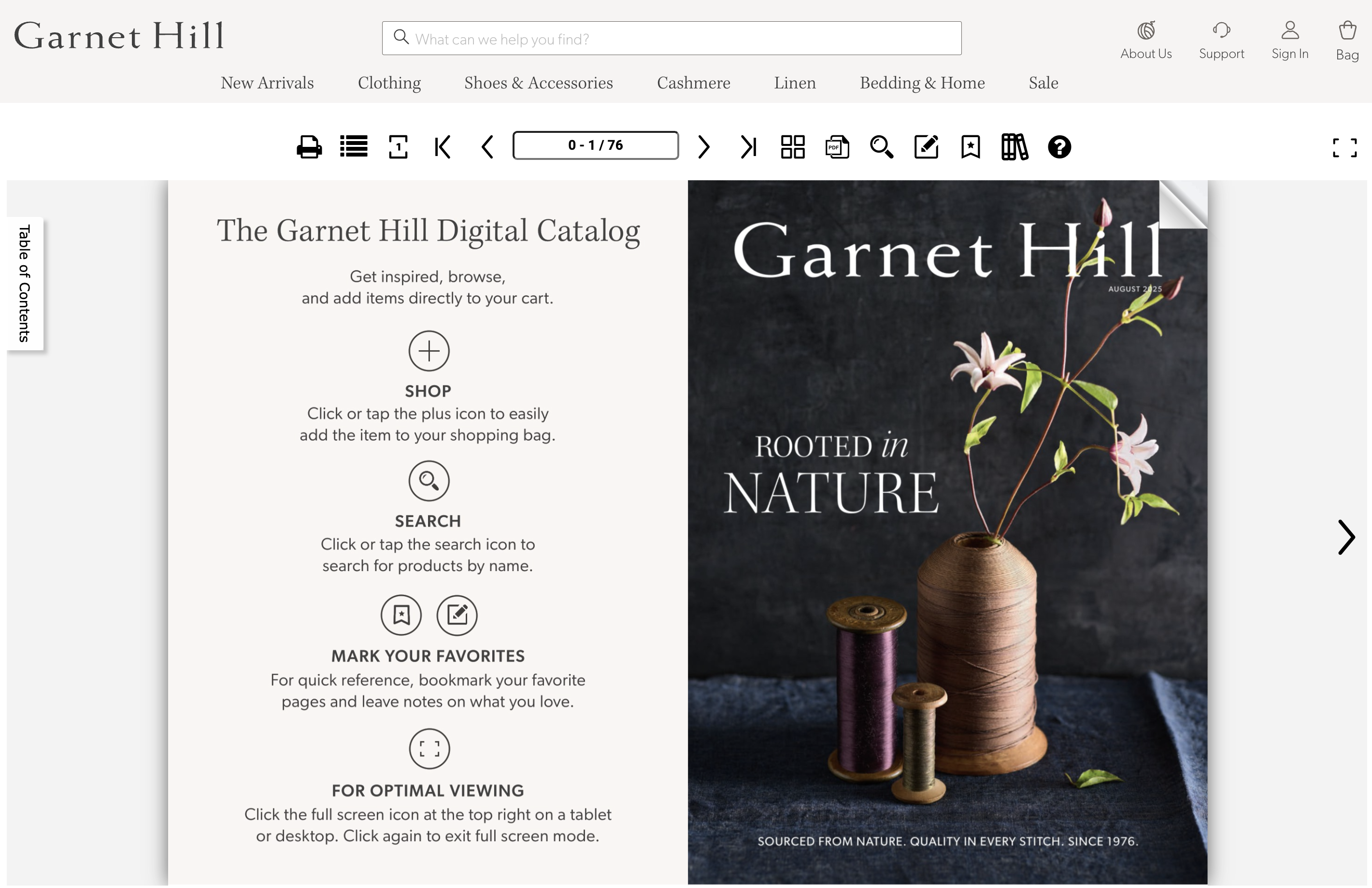
Task: Click the site search box
Action: [x=672, y=39]
